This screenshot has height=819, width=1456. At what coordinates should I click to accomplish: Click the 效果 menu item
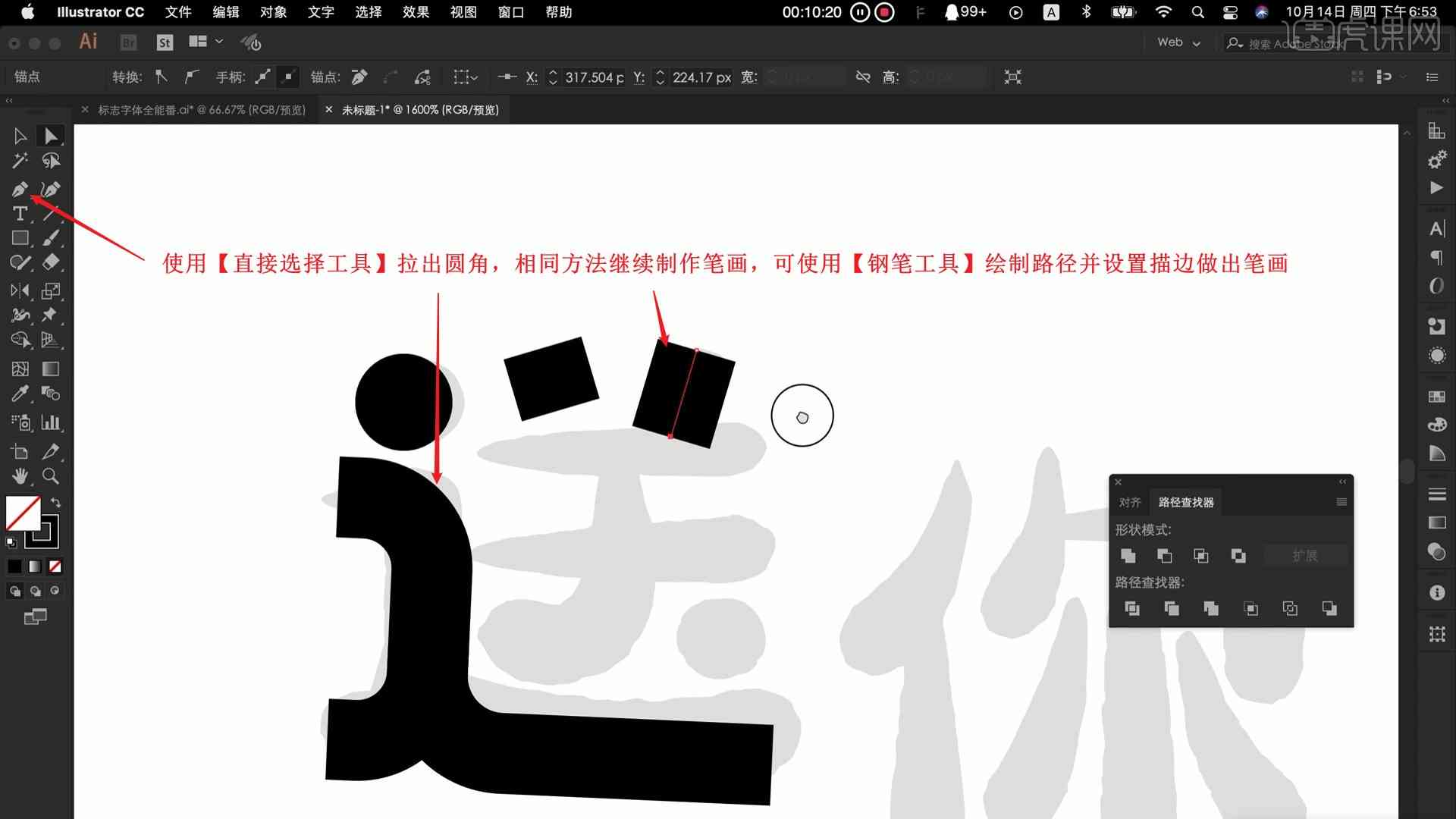pyautogui.click(x=416, y=11)
